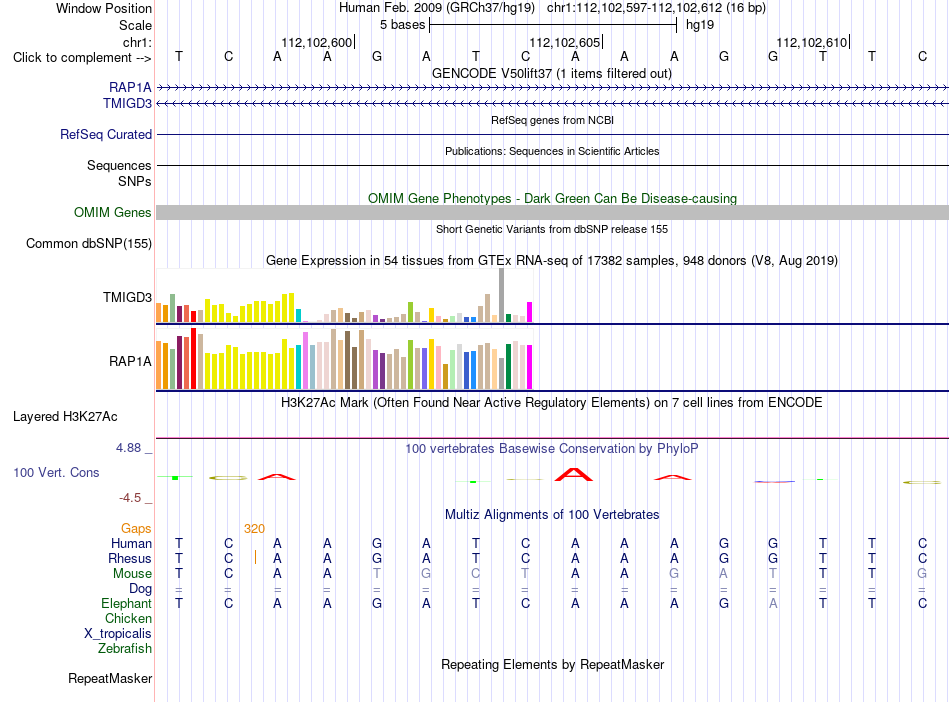Click the 100 vertebrates PhyloP conservation title
950x702 pixels.
551,449
